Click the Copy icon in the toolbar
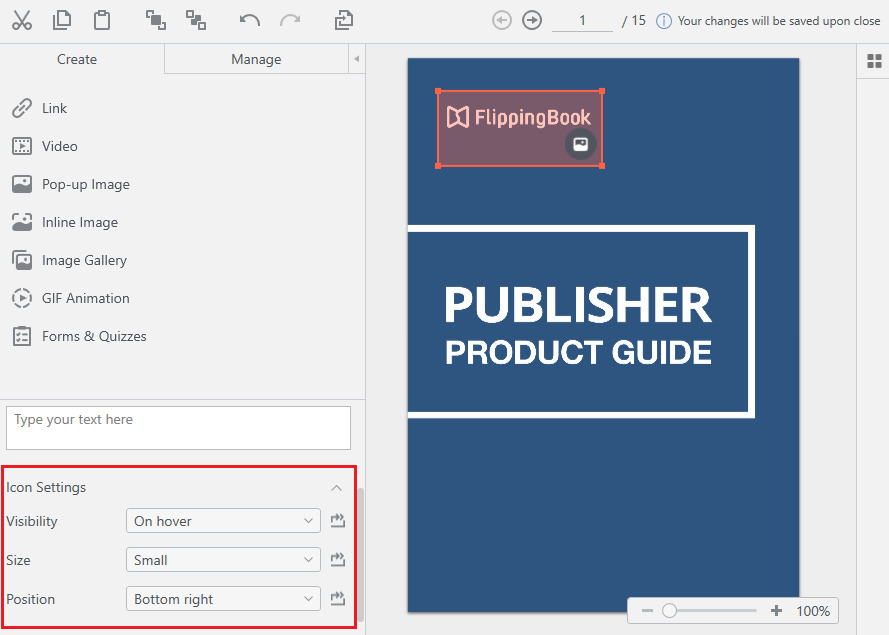 pos(62,20)
